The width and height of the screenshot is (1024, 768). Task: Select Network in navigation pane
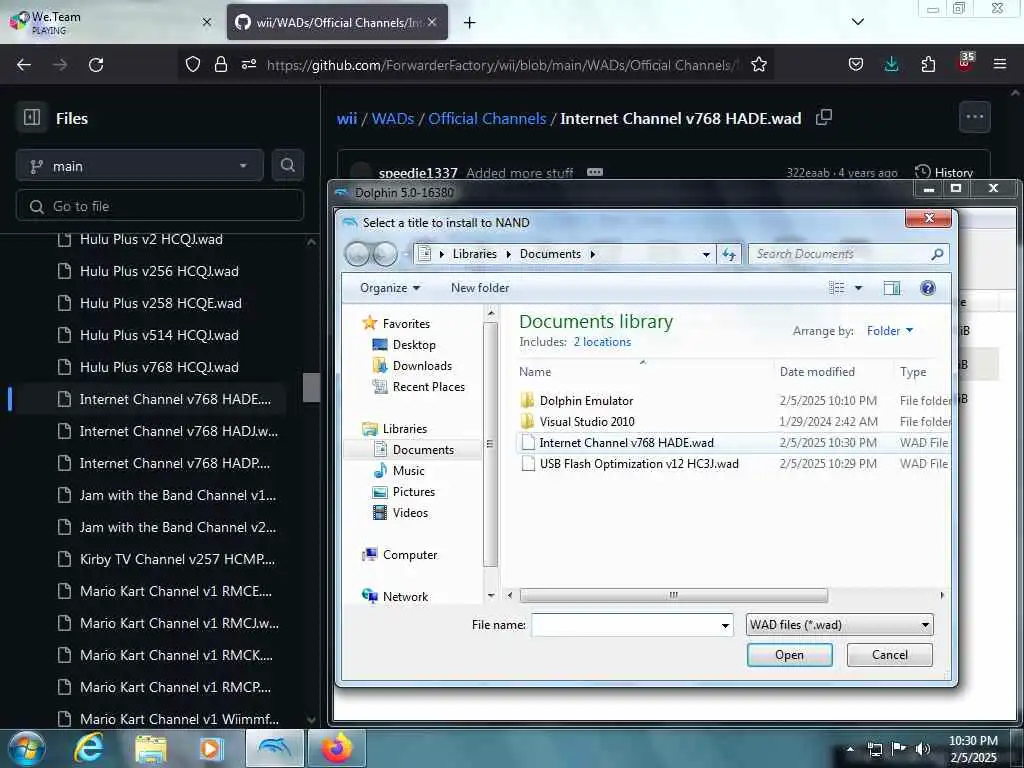[395, 596]
